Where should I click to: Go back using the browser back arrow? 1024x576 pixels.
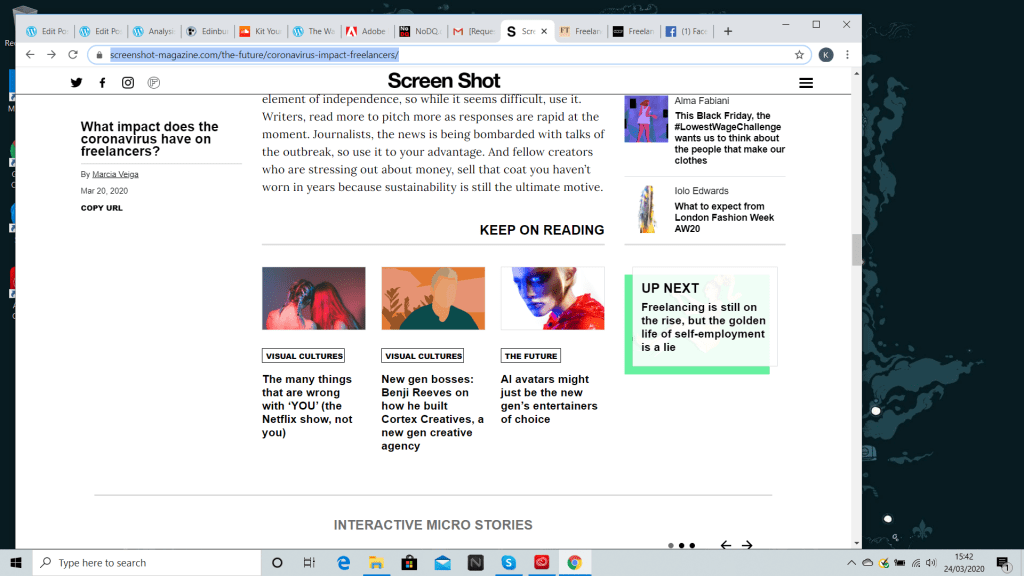point(30,55)
